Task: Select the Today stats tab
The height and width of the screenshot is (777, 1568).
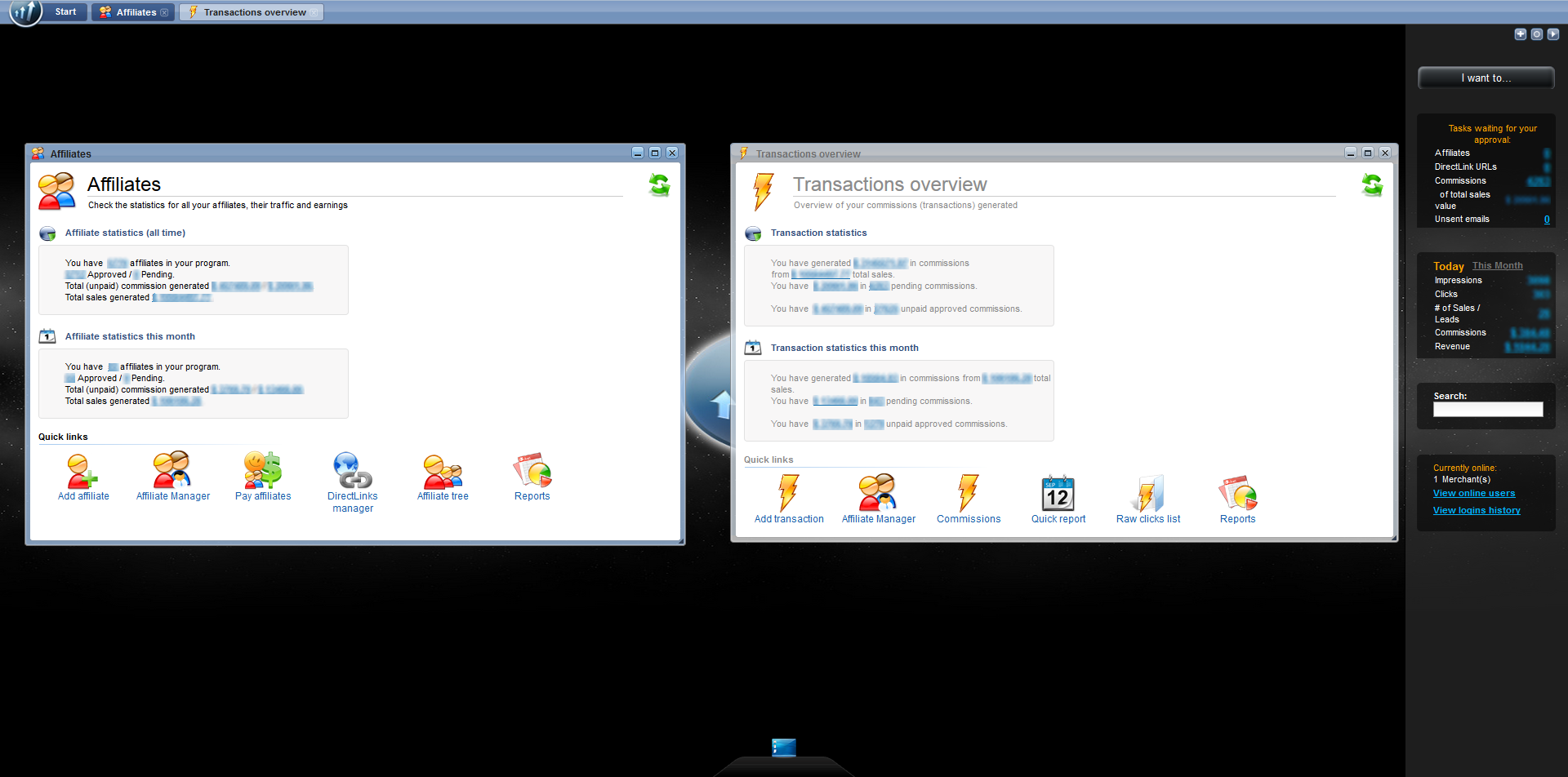Action: point(1448,266)
